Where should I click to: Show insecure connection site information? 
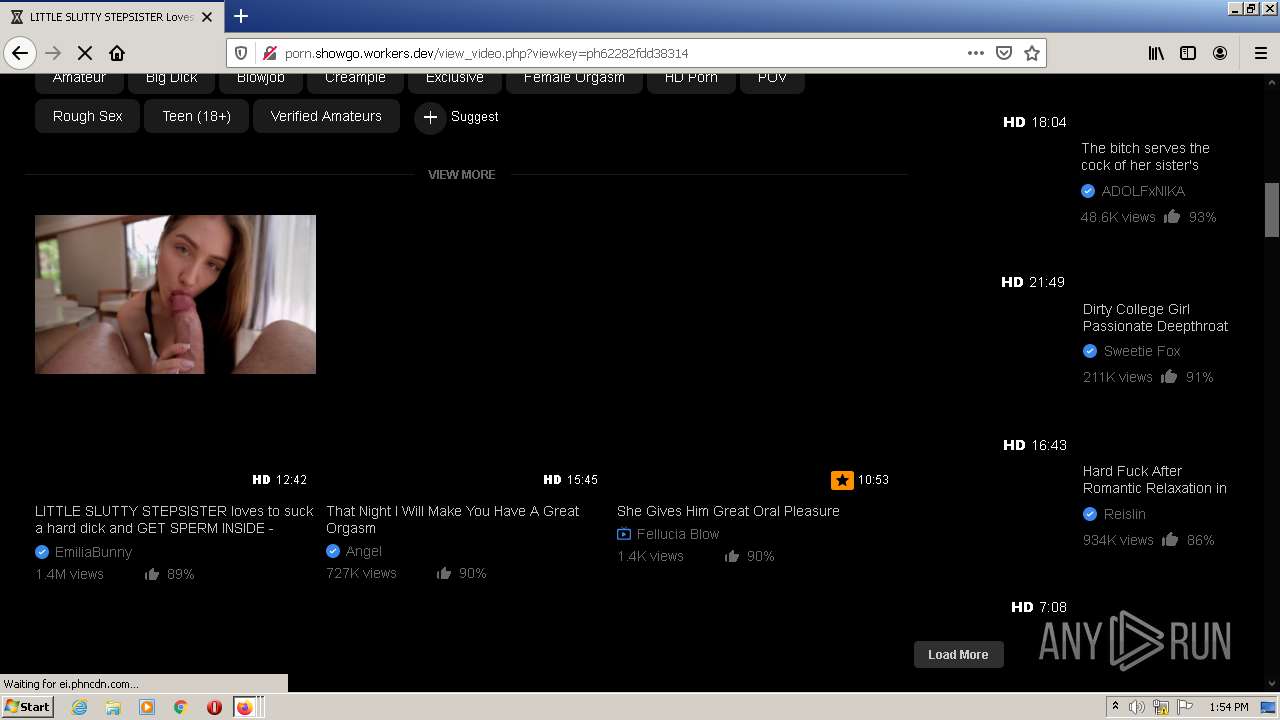click(269, 53)
